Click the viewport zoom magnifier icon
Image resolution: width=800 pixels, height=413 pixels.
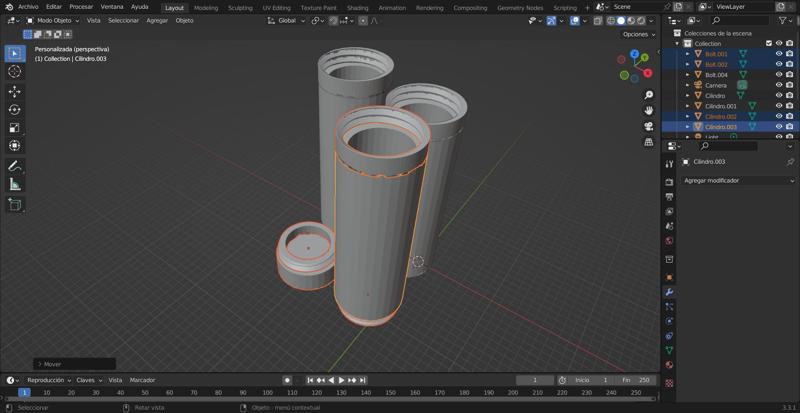(649, 95)
